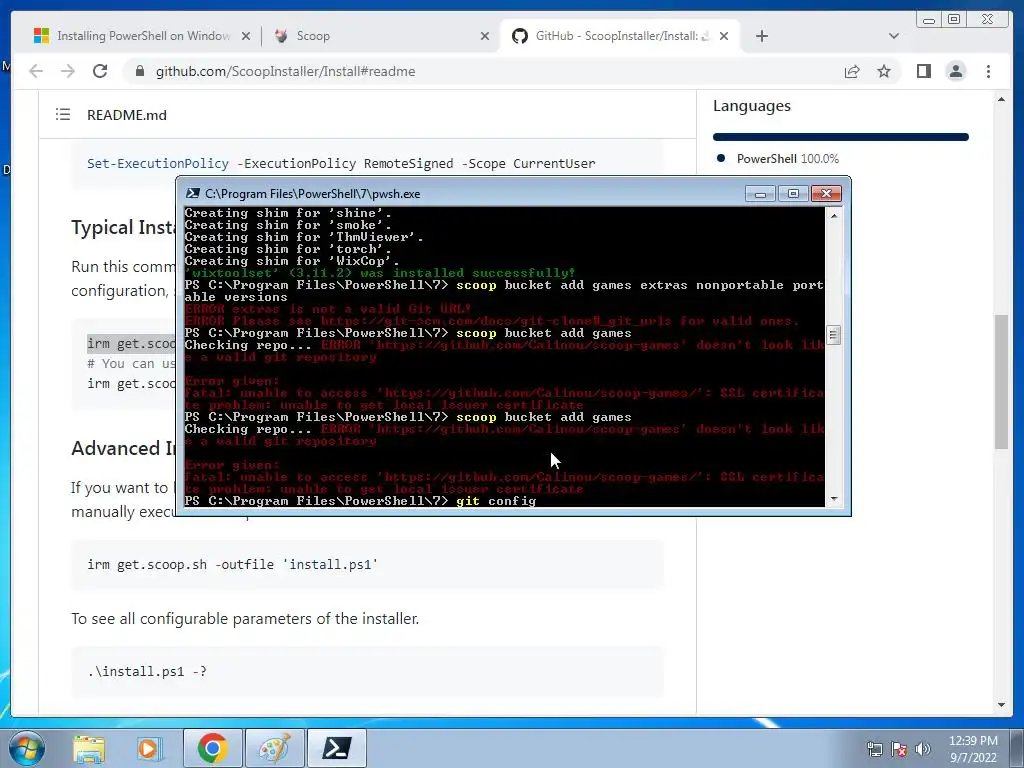The image size is (1024, 768).
Task: Close the pwsh.exe console window
Action: click(826, 194)
